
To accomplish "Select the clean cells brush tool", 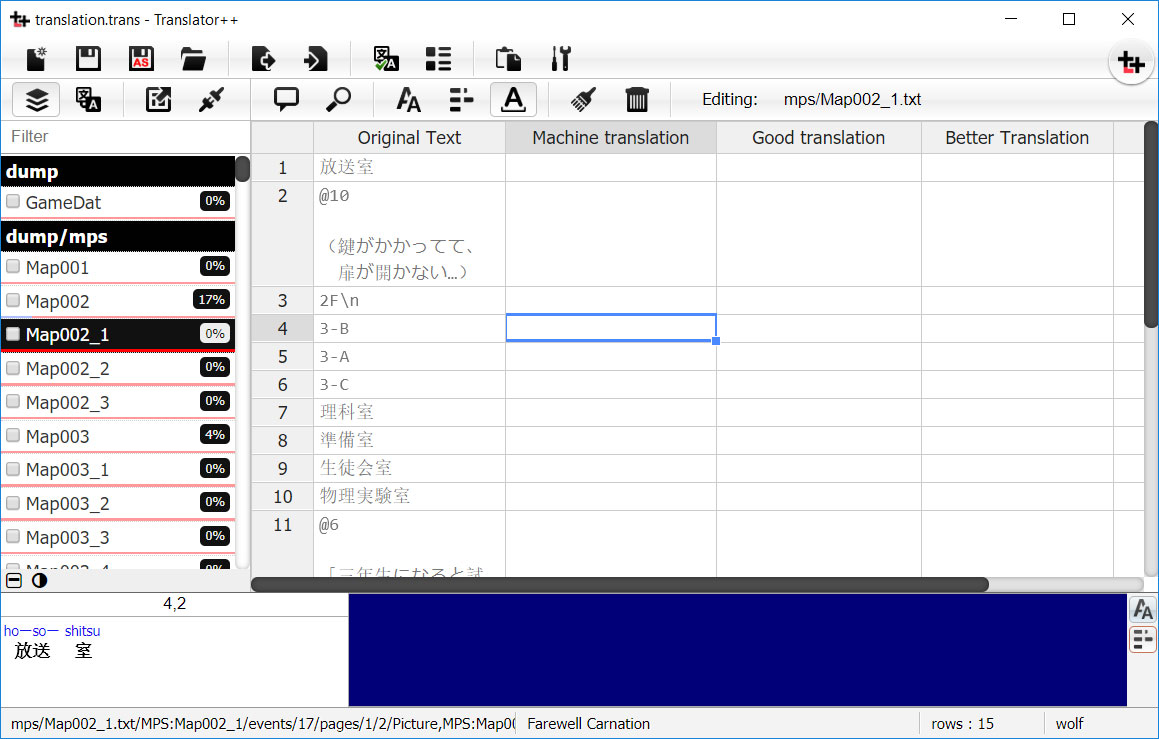I will coord(584,99).
